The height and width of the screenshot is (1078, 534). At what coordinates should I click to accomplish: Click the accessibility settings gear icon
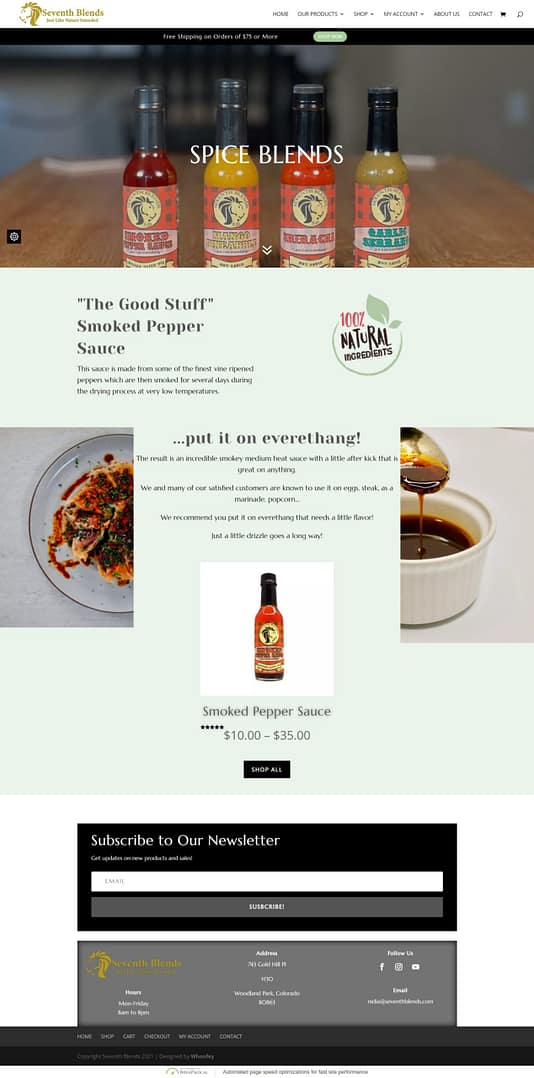(x=14, y=236)
